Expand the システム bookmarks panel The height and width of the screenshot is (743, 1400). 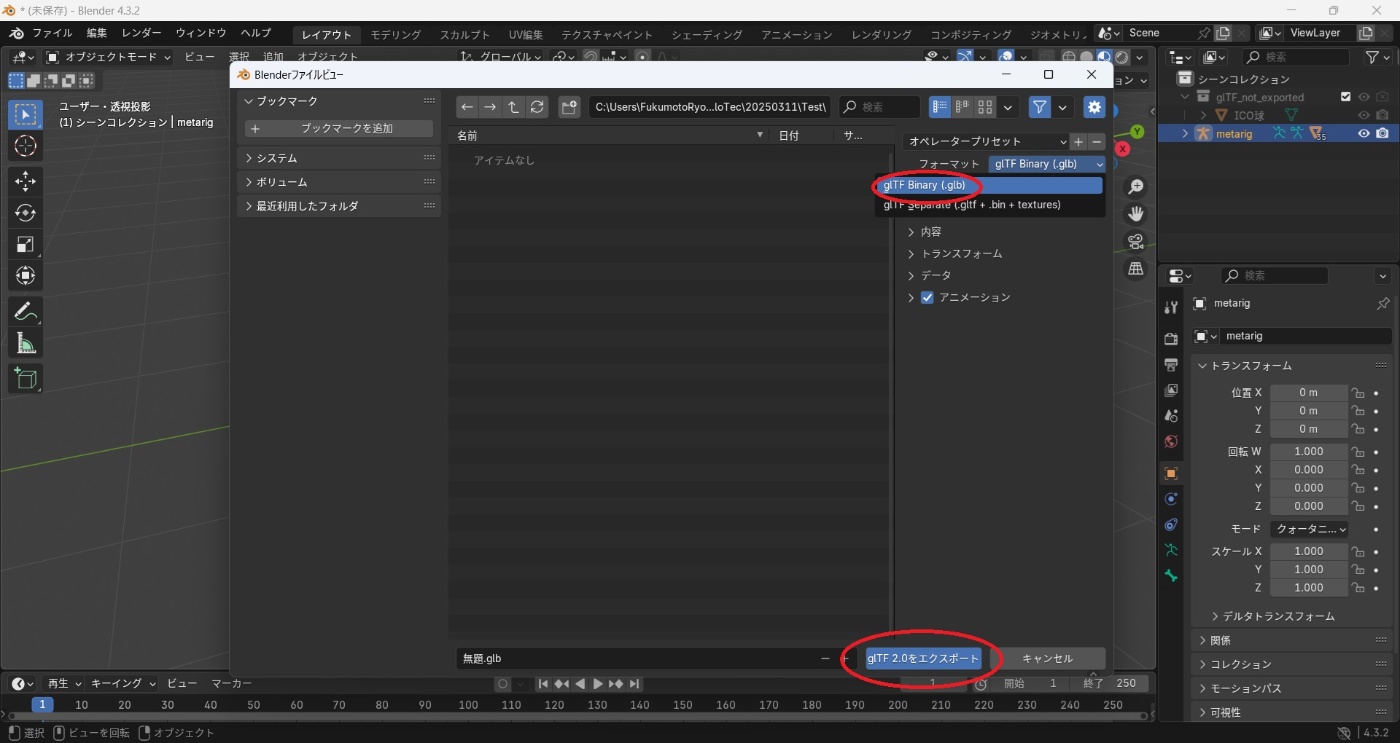coord(339,158)
